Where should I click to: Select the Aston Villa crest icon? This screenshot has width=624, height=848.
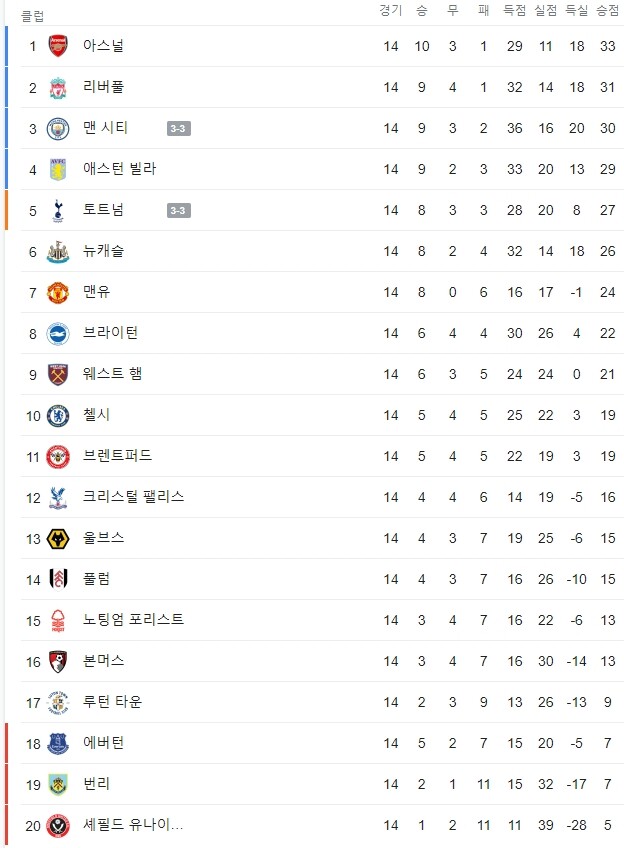58,169
